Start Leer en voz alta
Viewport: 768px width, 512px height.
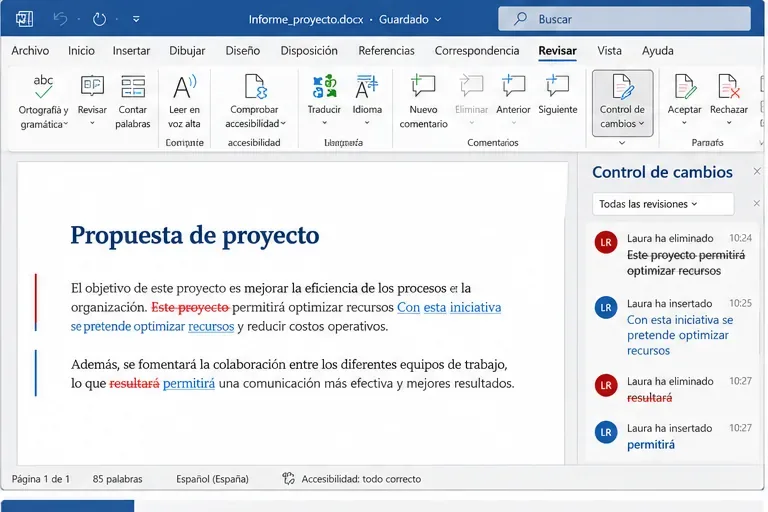pos(184,102)
